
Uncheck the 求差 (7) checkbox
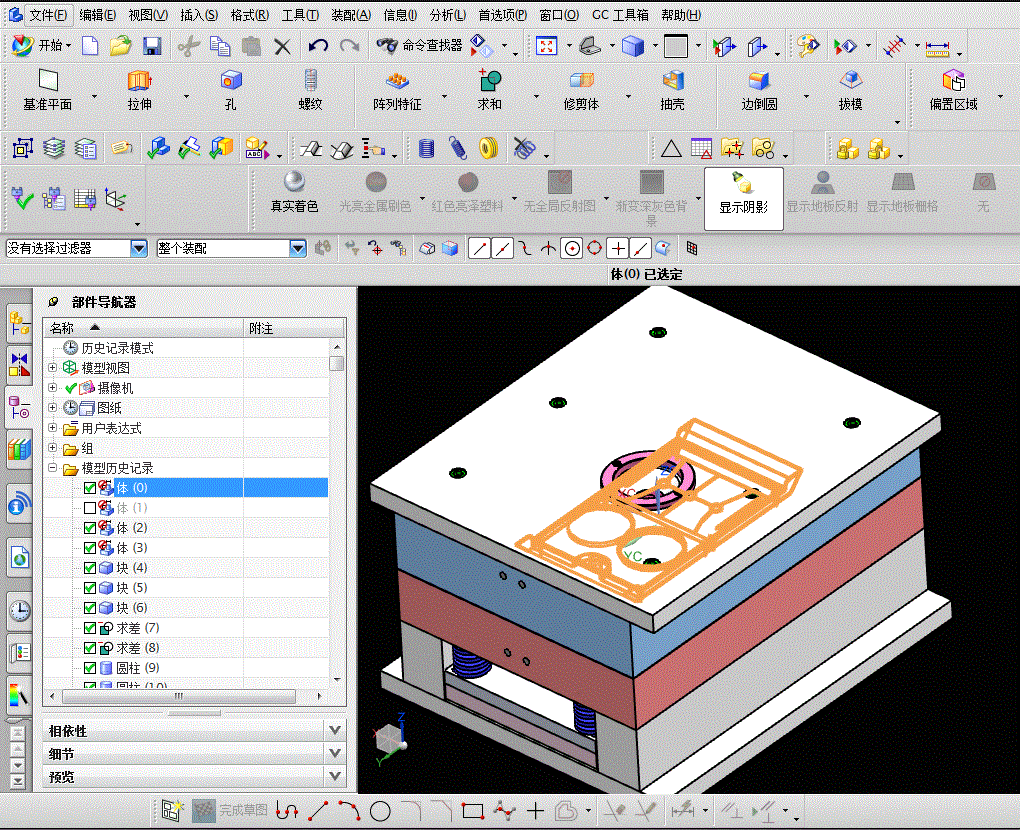click(90, 628)
